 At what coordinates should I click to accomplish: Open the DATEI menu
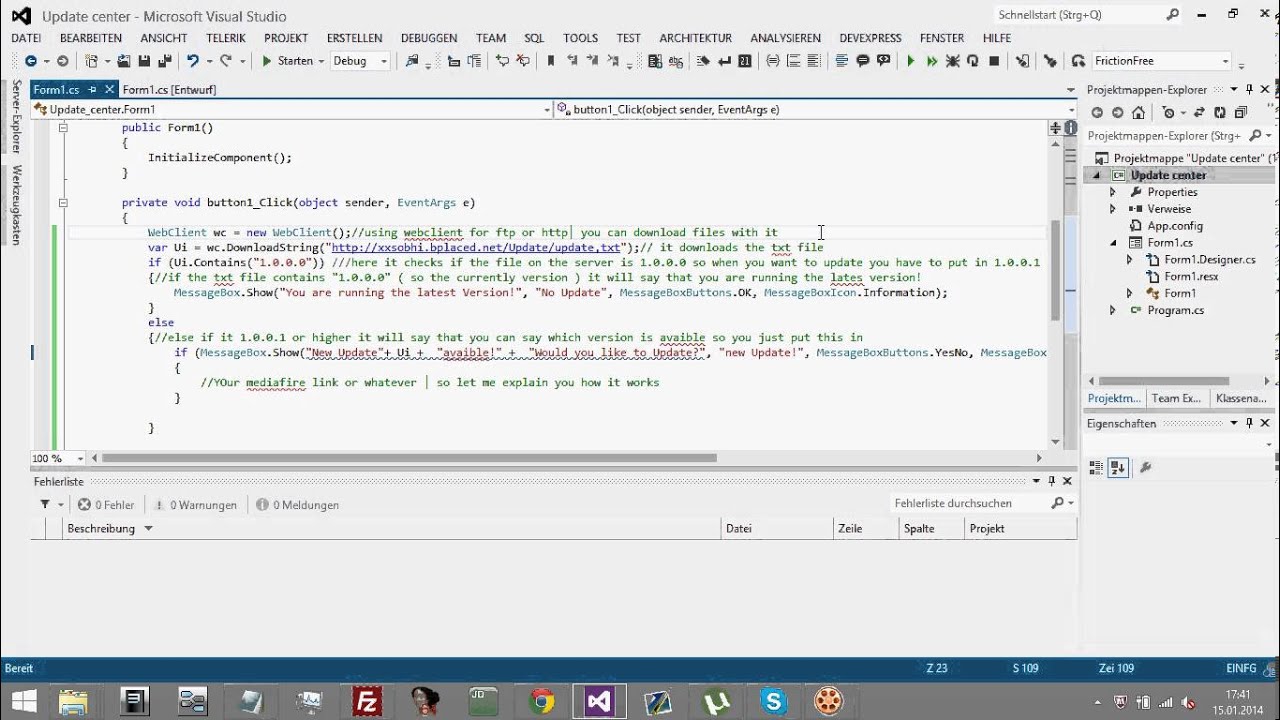(26, 38)
